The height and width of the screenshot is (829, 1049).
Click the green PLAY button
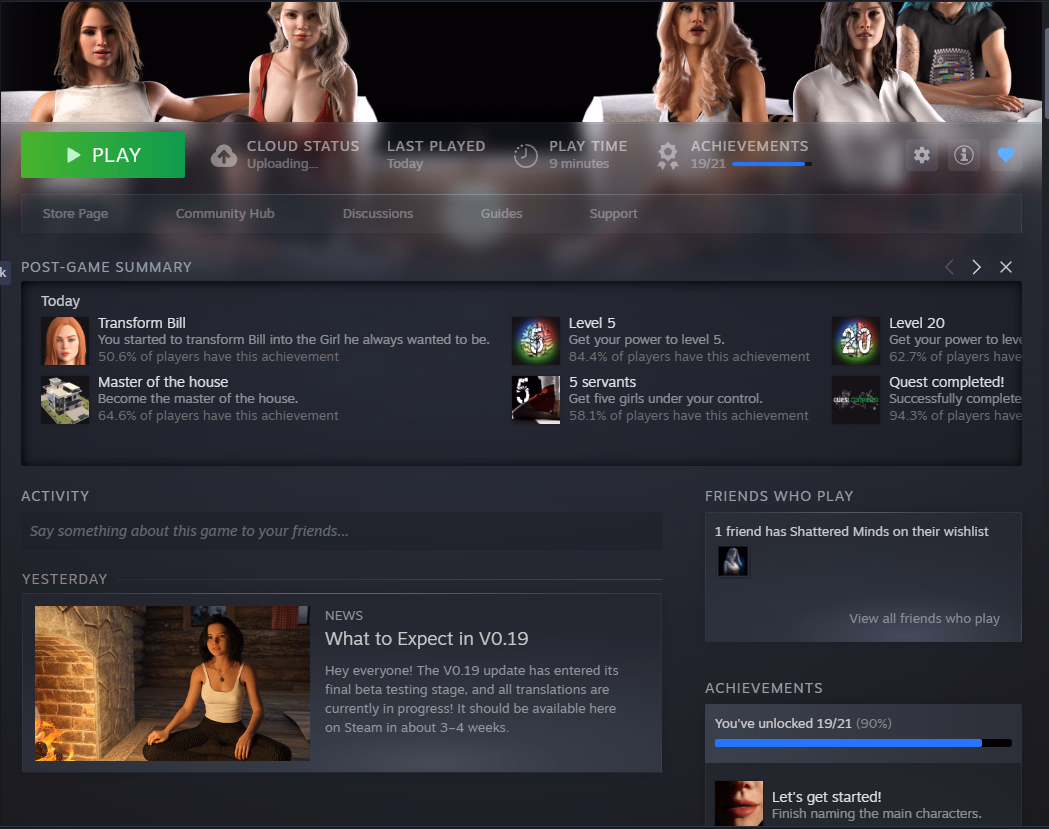tap(103, 155)
